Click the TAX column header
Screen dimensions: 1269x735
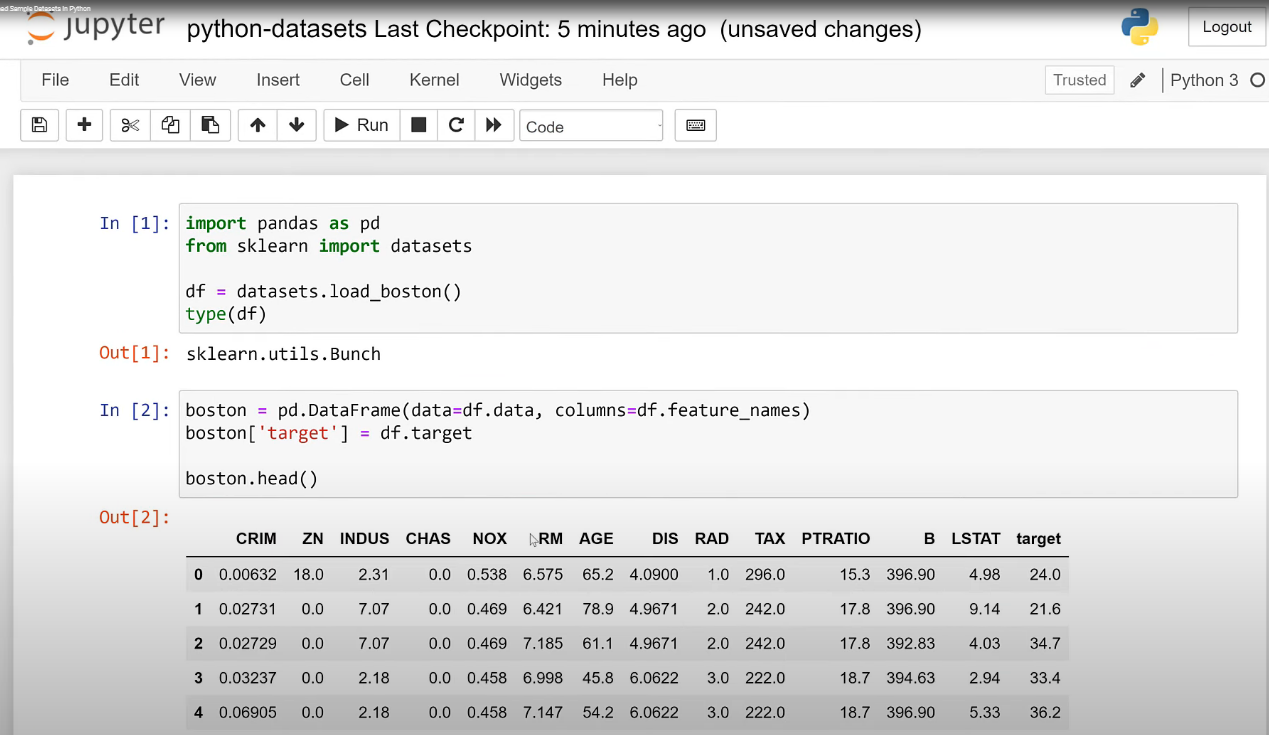click(x=770, y=538)
